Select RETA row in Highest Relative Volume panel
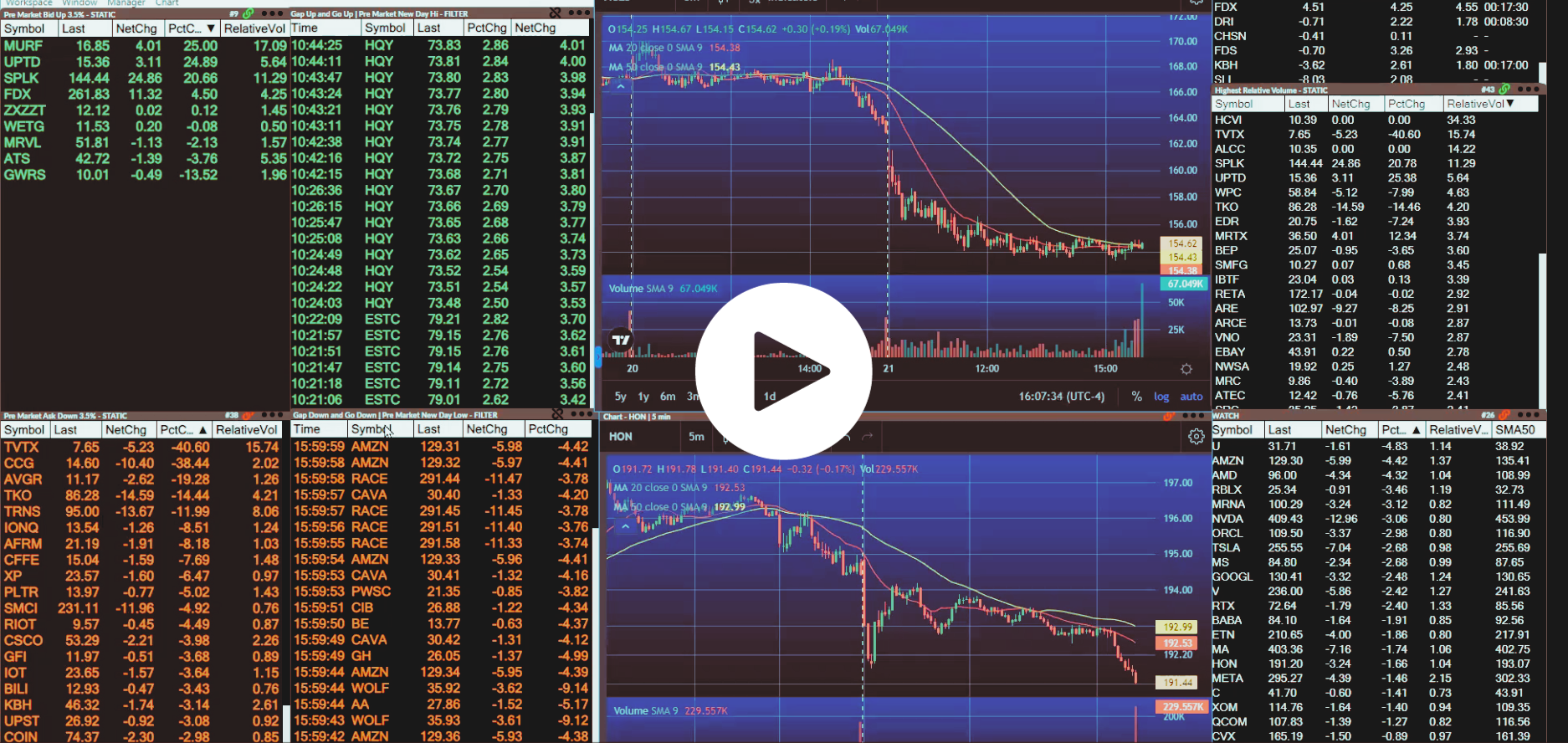This screenshot has width=1568, height=743. click(x=1375, y=294)
